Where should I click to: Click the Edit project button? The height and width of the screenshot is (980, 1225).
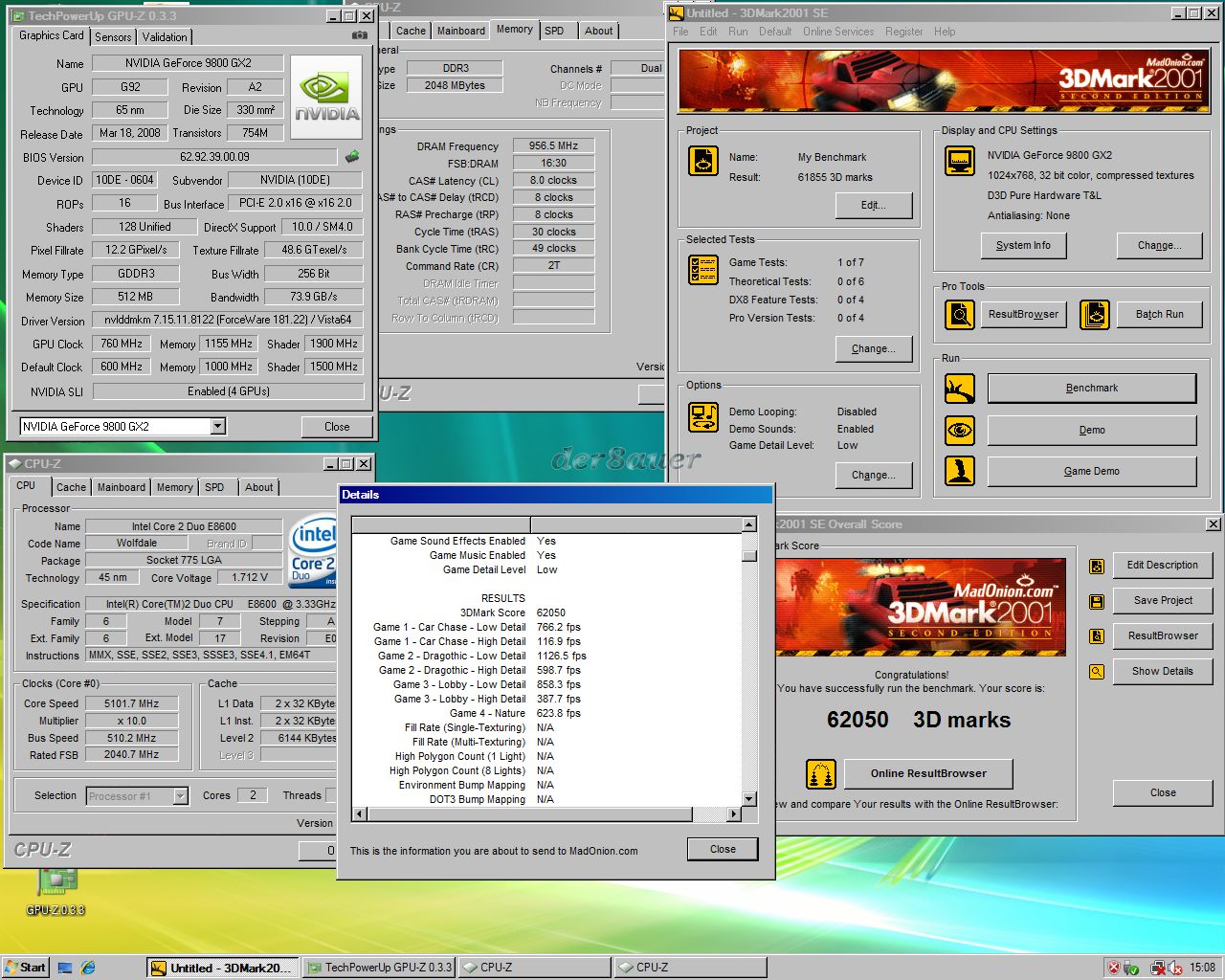tap(874, 205)
